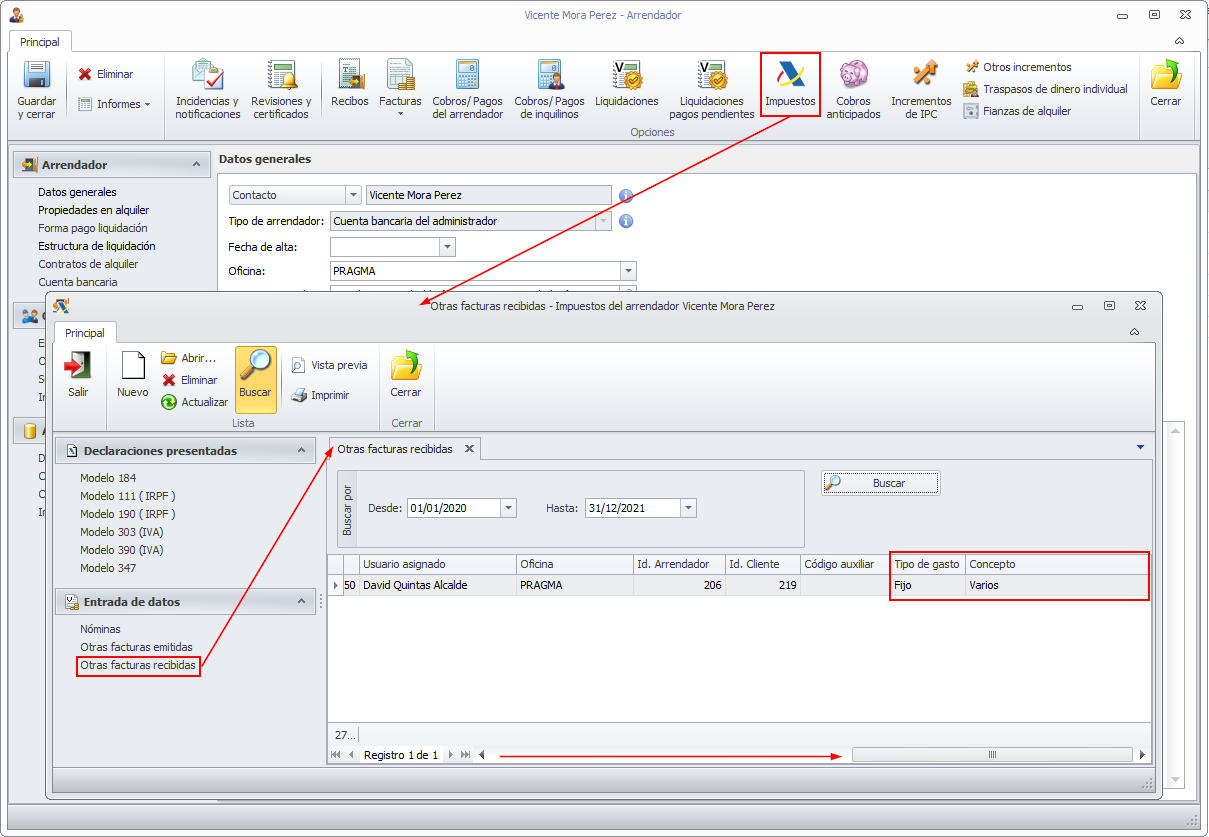Screen dimensions: 1209x837
Task: Open the Contacto dropdown
Action: [353, 195]
